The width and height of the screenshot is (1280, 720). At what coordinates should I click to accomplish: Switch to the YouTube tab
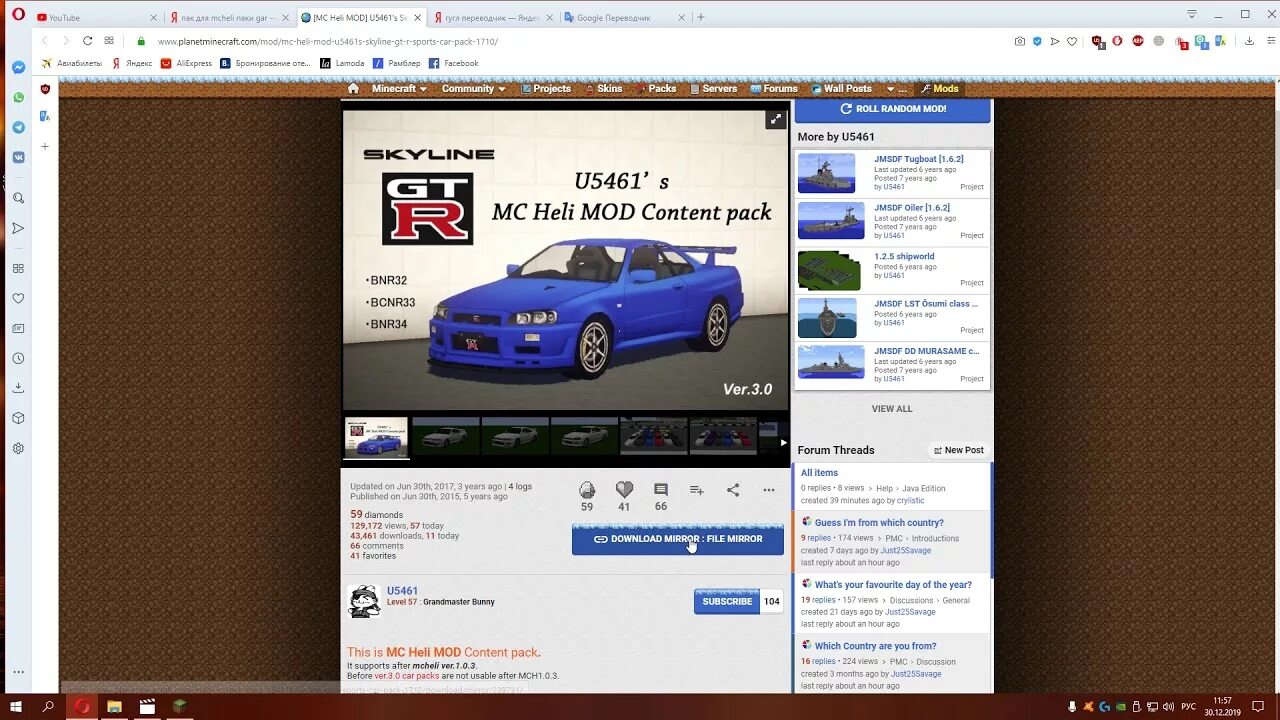[x=95, y=17]
